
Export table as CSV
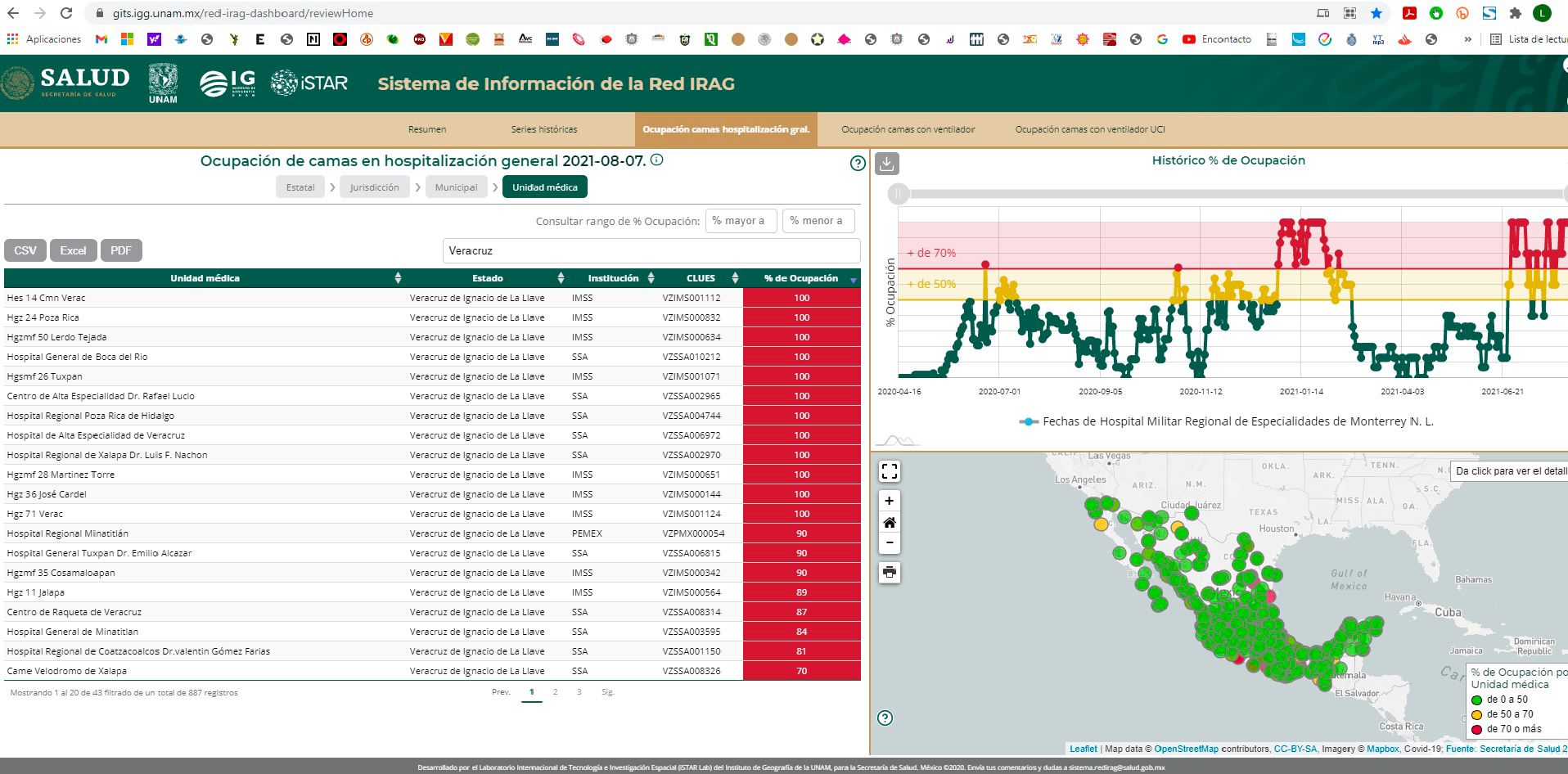(x=25, y=250)
